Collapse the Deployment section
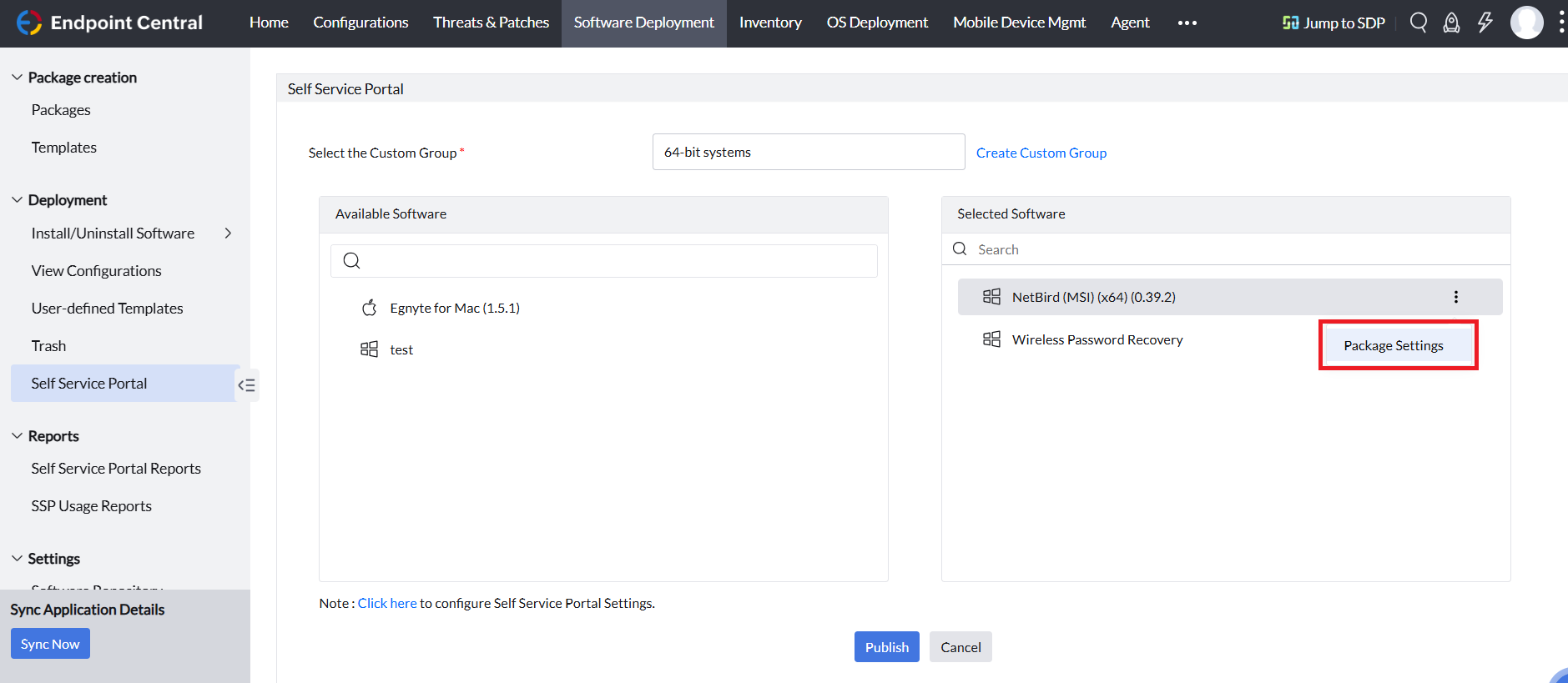The image size is (1568, 683). (17, 200)
